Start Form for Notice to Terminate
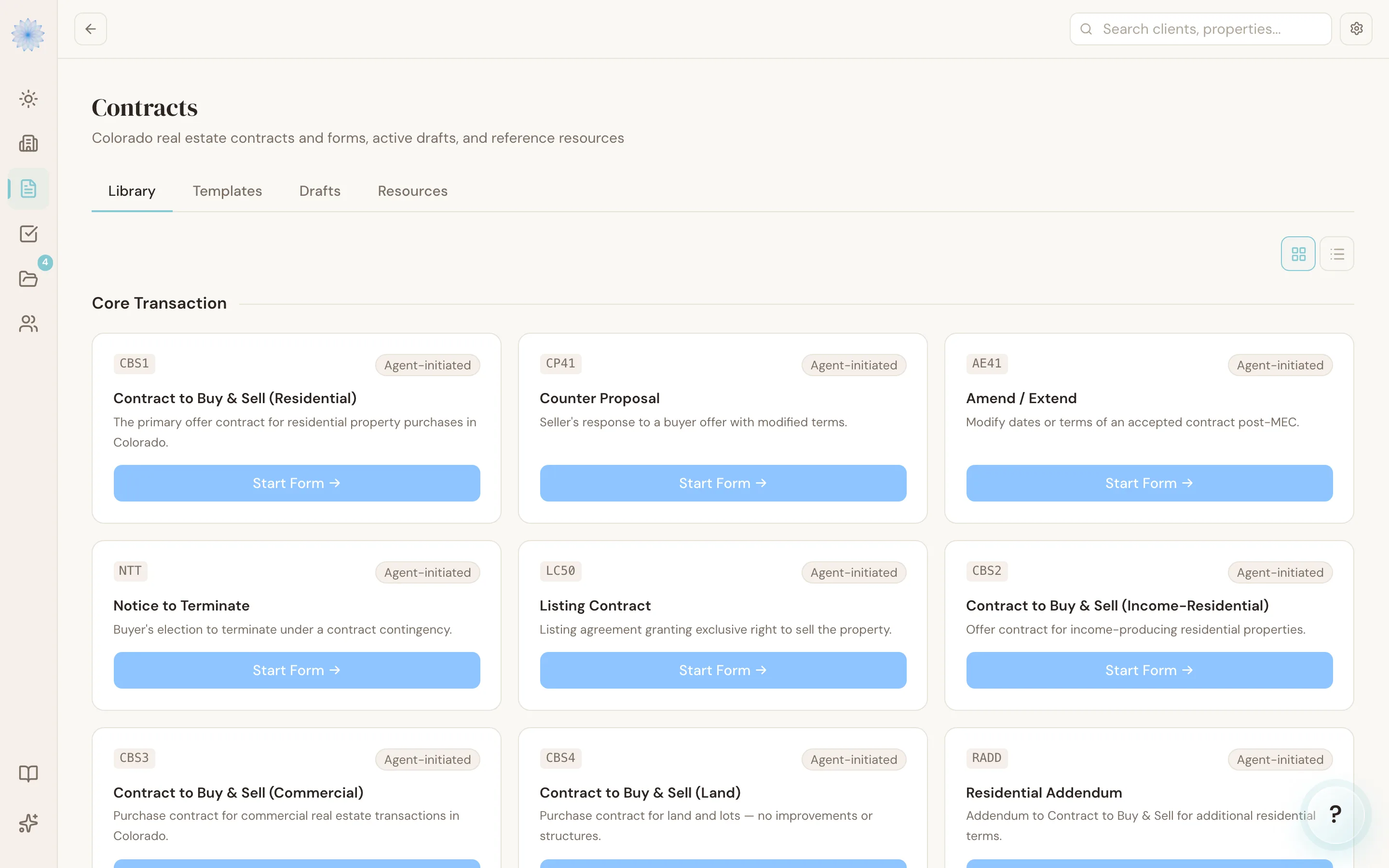Viewport: 1389px width, 868px height. point(297,670)
